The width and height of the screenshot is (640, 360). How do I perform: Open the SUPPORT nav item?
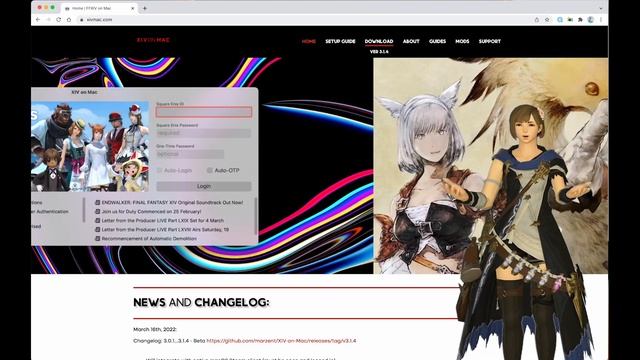pos(489,41)
